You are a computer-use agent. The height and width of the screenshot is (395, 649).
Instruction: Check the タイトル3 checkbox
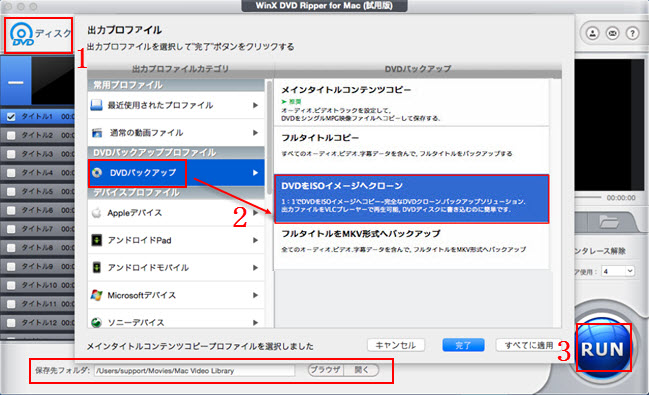(11, 154)
